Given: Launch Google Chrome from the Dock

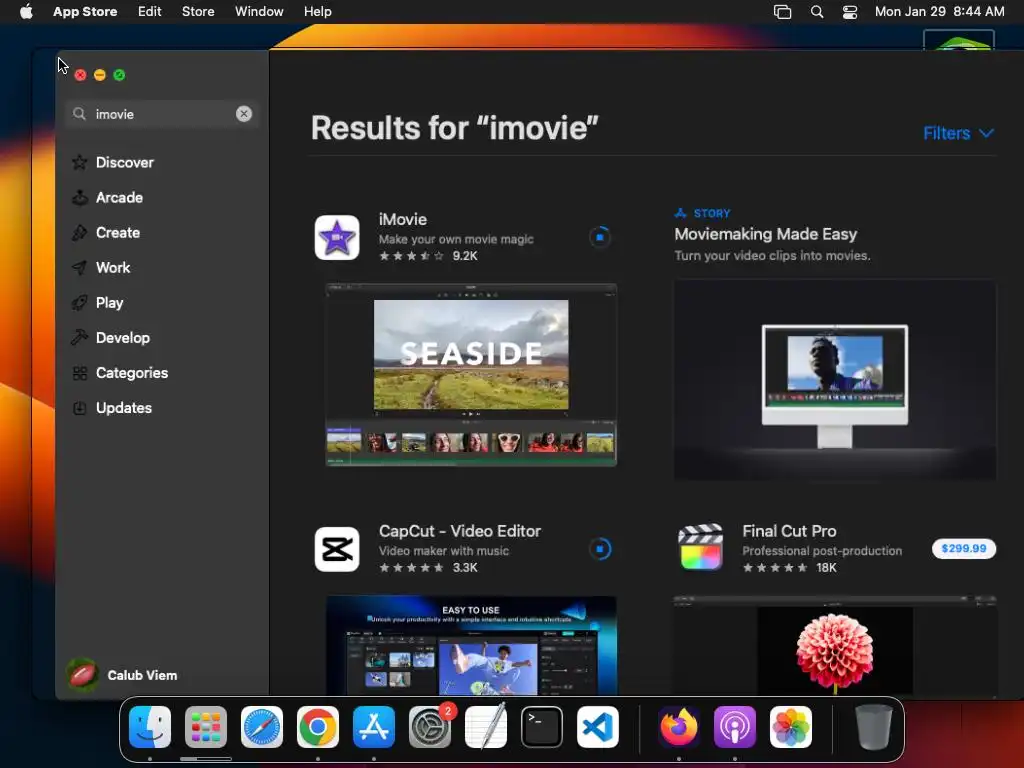Looking at the screenshot, I should (x=318, y=727).
